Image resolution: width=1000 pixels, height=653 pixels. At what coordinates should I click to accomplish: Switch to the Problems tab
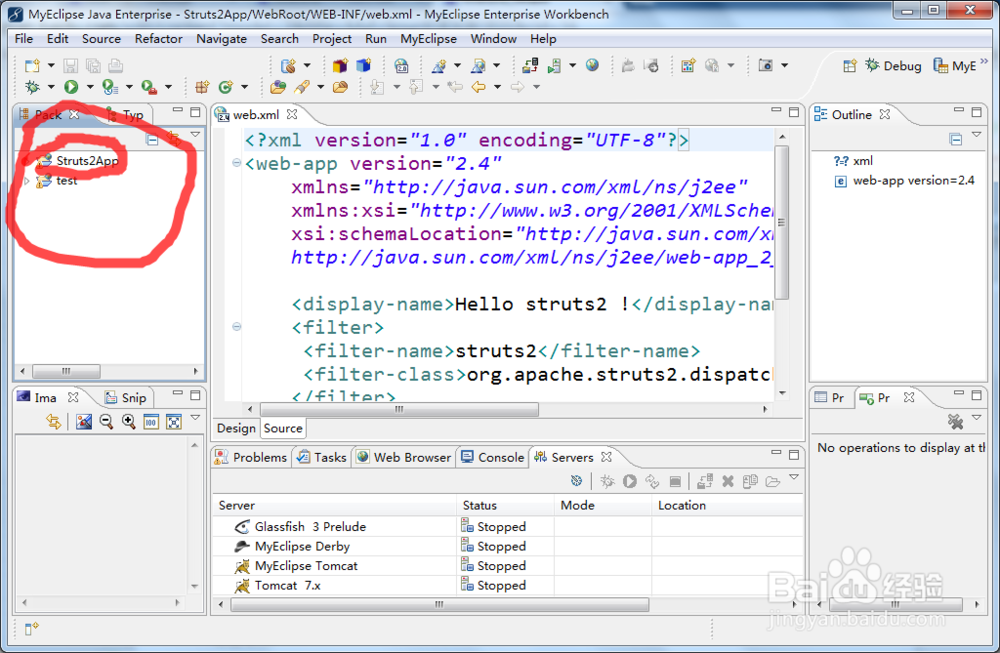coord(252,457)
